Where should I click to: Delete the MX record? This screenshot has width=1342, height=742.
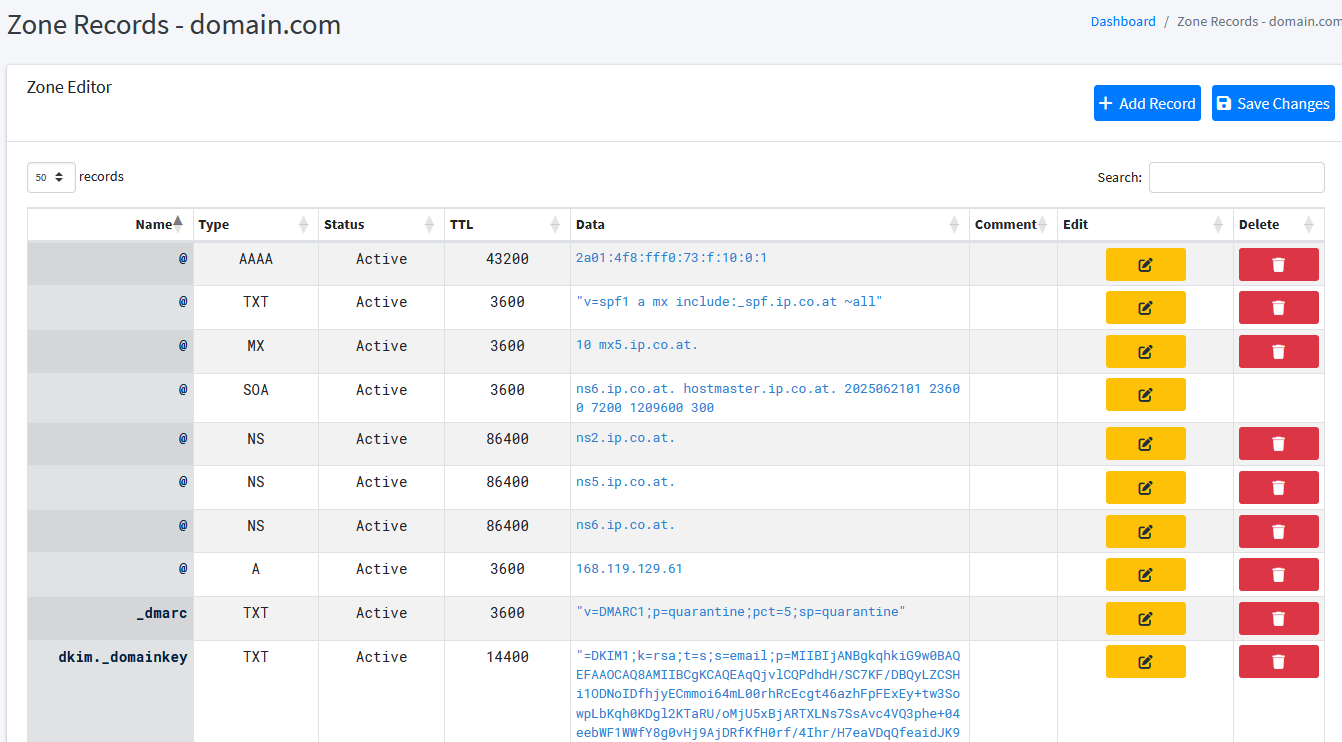1278,351
